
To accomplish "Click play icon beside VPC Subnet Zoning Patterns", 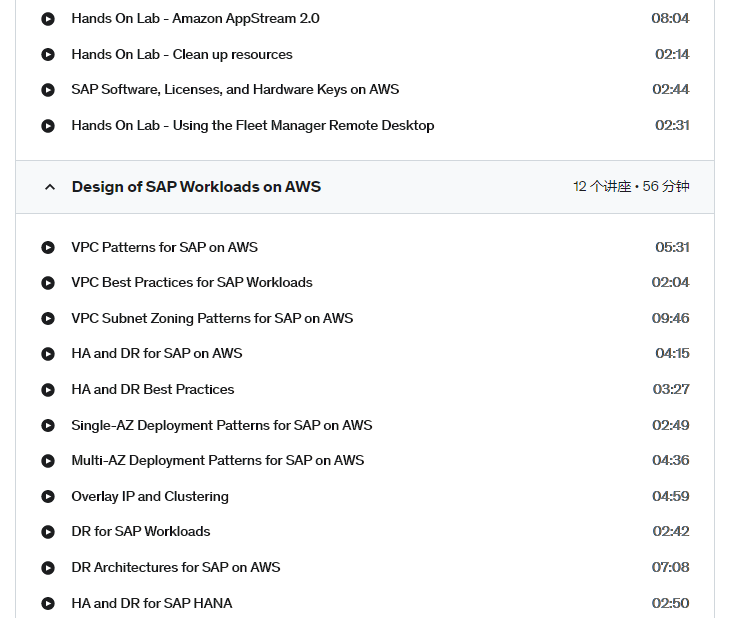I will click(x=48, y=318).
